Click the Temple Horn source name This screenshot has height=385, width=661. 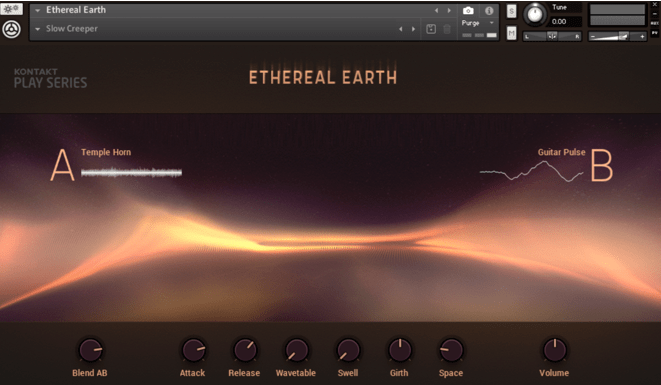point(106,152)
